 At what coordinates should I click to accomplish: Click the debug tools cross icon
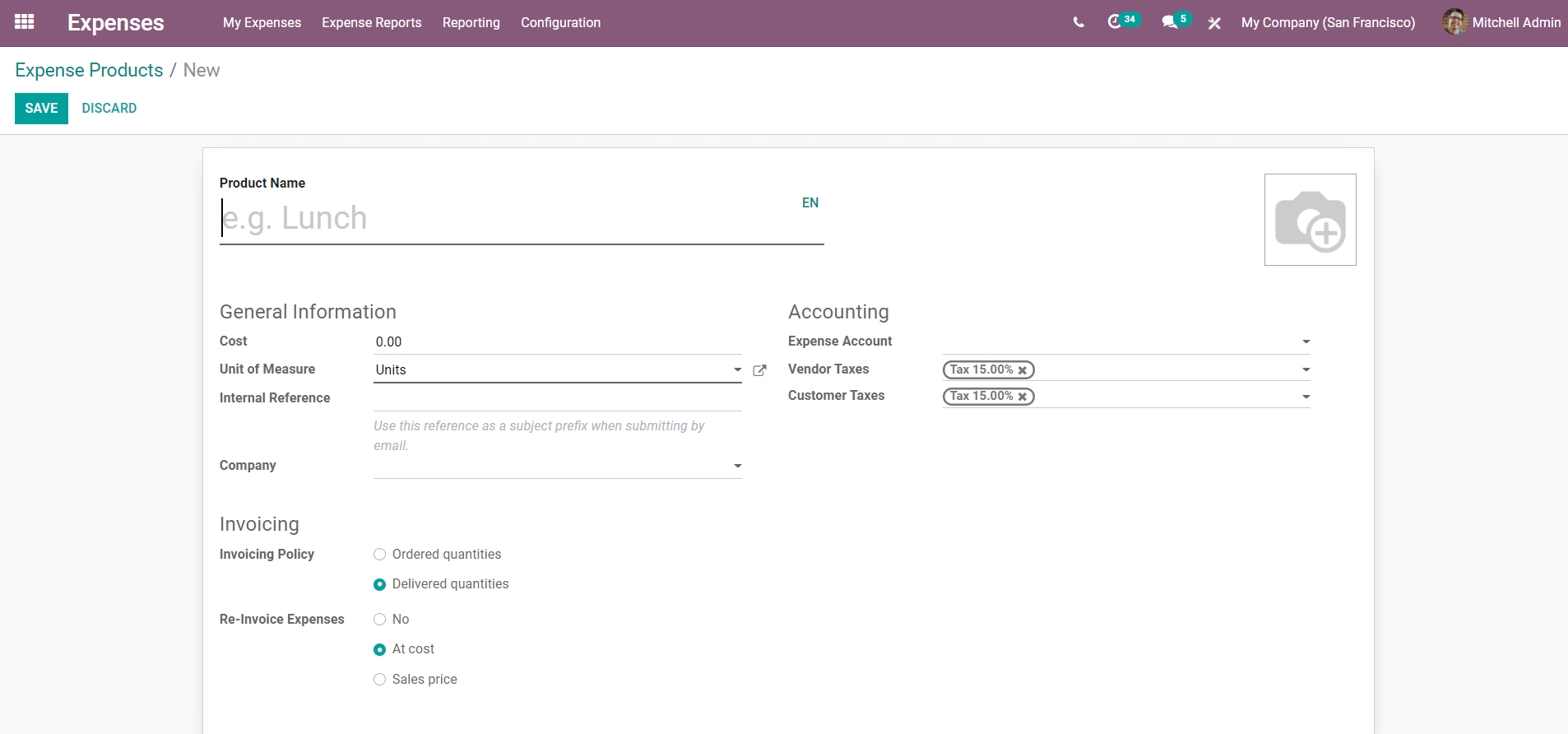tap(1214, 23)
